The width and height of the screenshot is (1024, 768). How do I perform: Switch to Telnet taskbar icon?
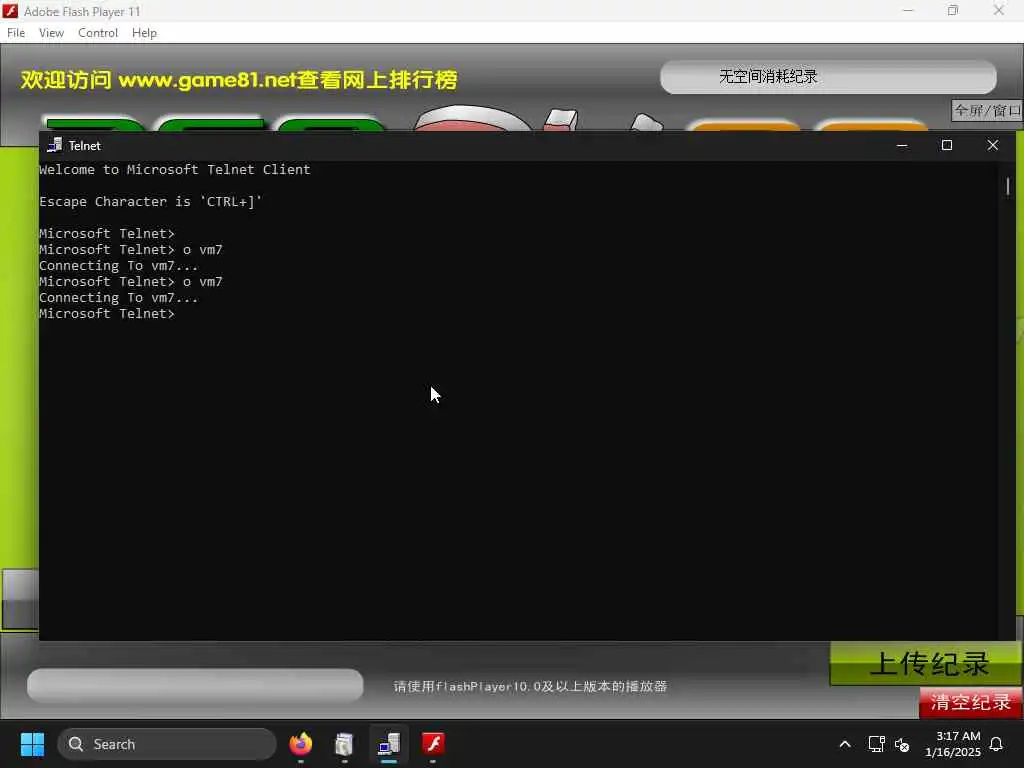click(389, 744)
